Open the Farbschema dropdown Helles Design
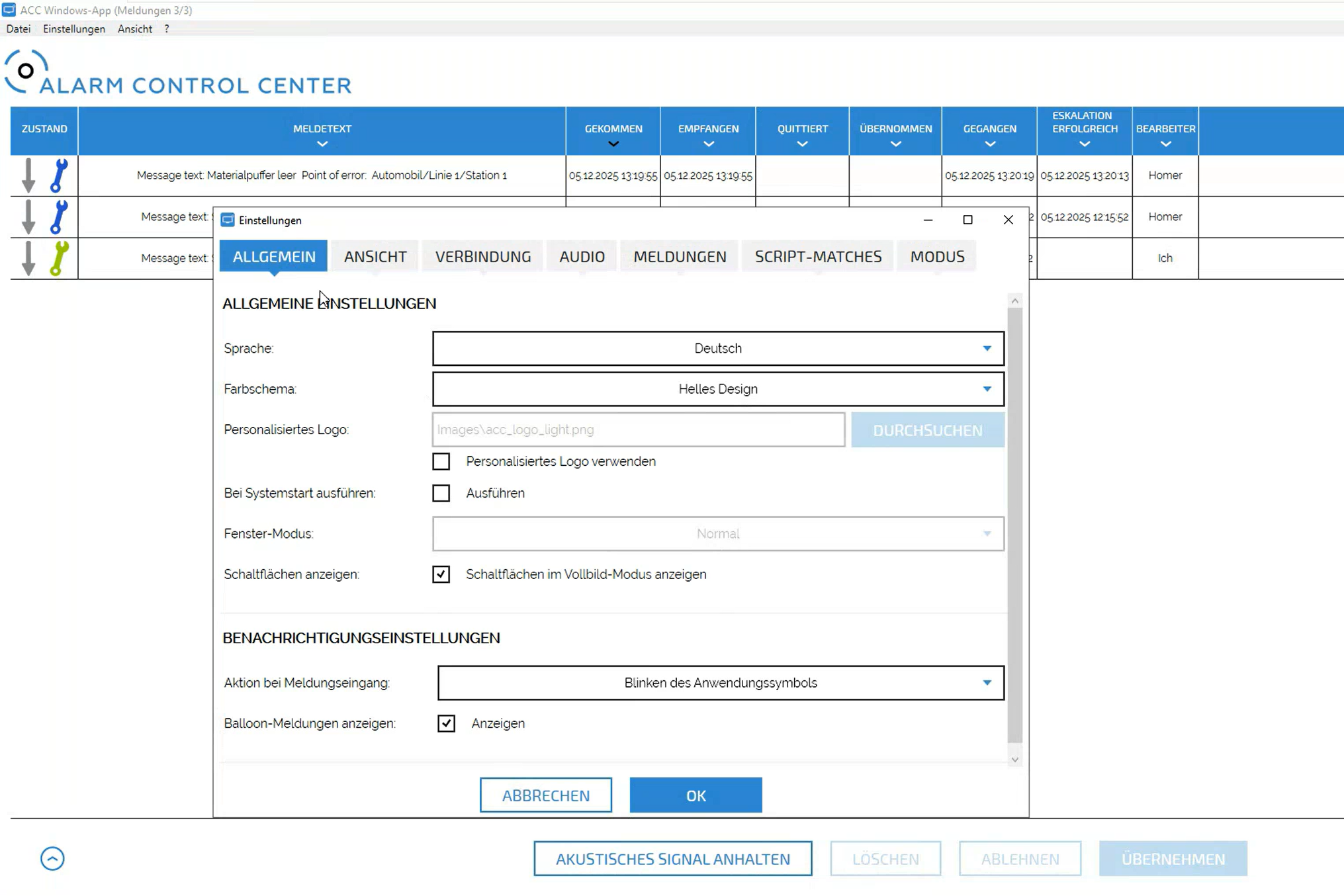Image resolution: width=1344 pixels, height=896 pixels. click(x=717, y=389)
